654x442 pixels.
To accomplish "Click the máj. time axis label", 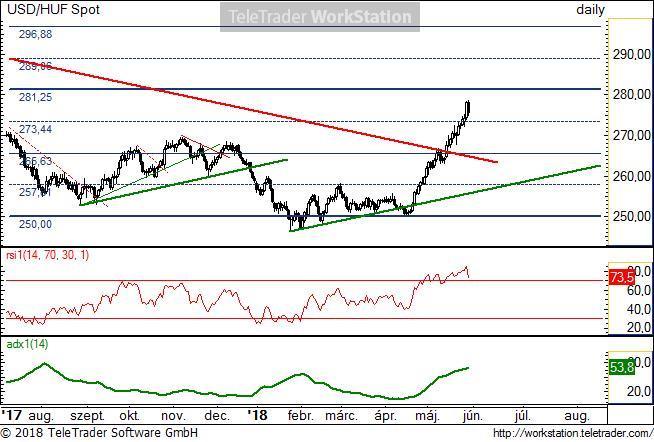I will (x=428, y=416).
